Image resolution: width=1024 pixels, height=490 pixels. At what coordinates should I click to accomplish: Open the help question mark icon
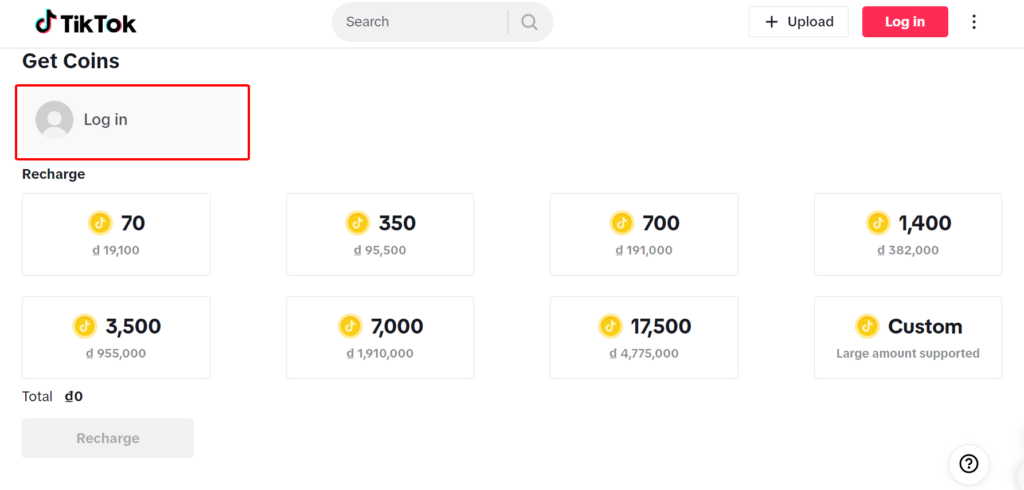tap(968, 464)
